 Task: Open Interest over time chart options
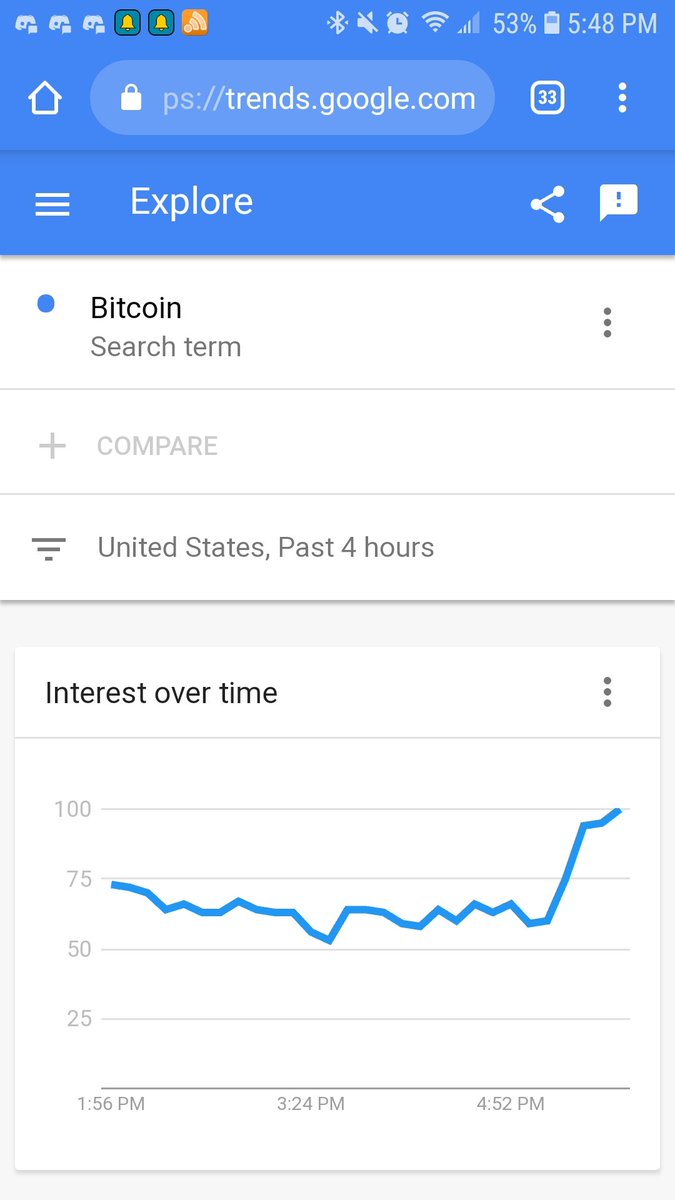click(x=607, y=692)
